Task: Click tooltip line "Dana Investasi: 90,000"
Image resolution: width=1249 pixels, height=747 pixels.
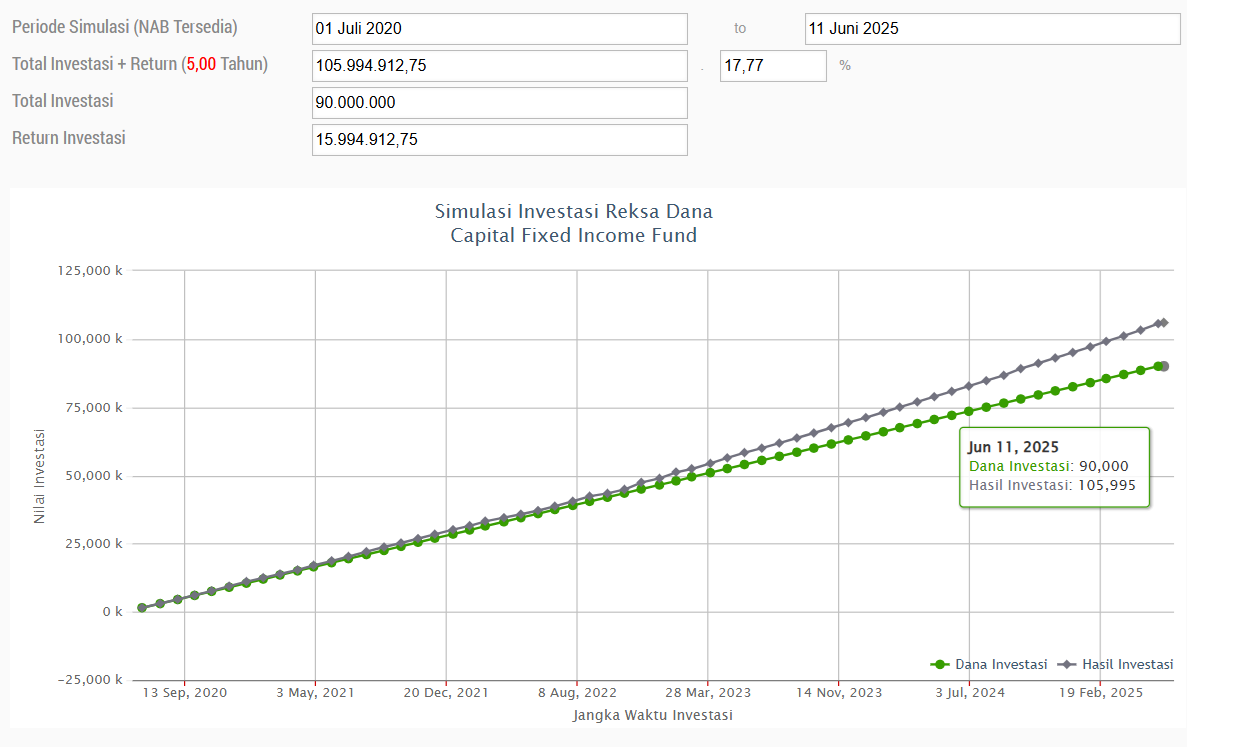Action: pos(1048,466)
